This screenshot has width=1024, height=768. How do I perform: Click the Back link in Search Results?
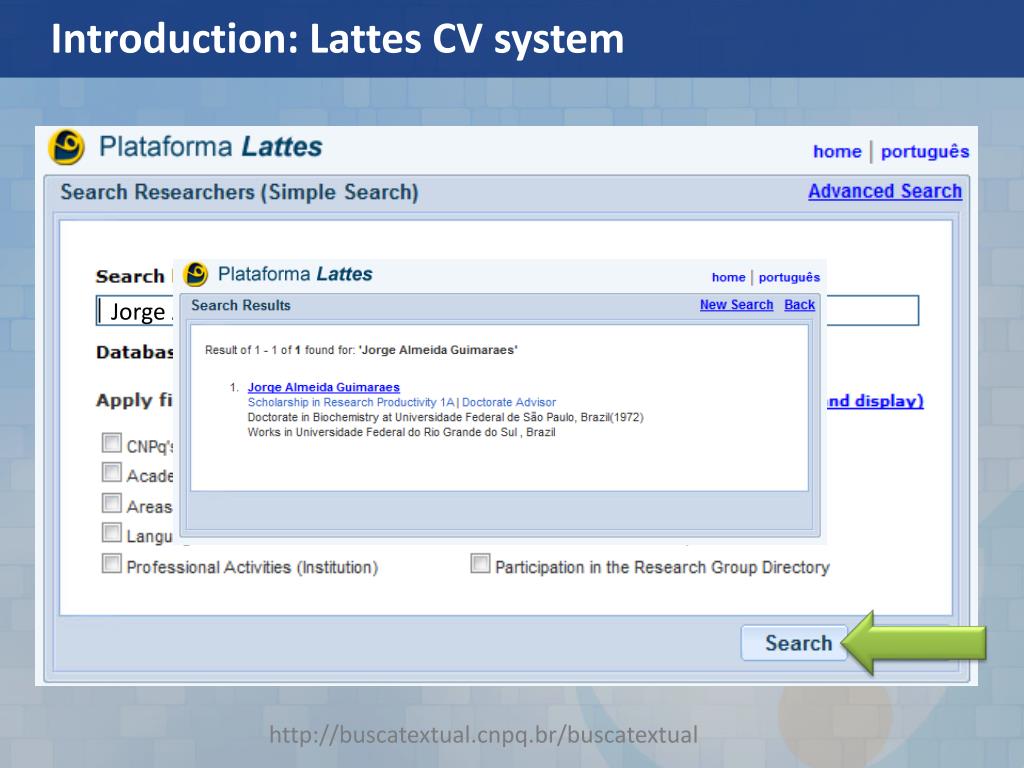tap(799, 305)
